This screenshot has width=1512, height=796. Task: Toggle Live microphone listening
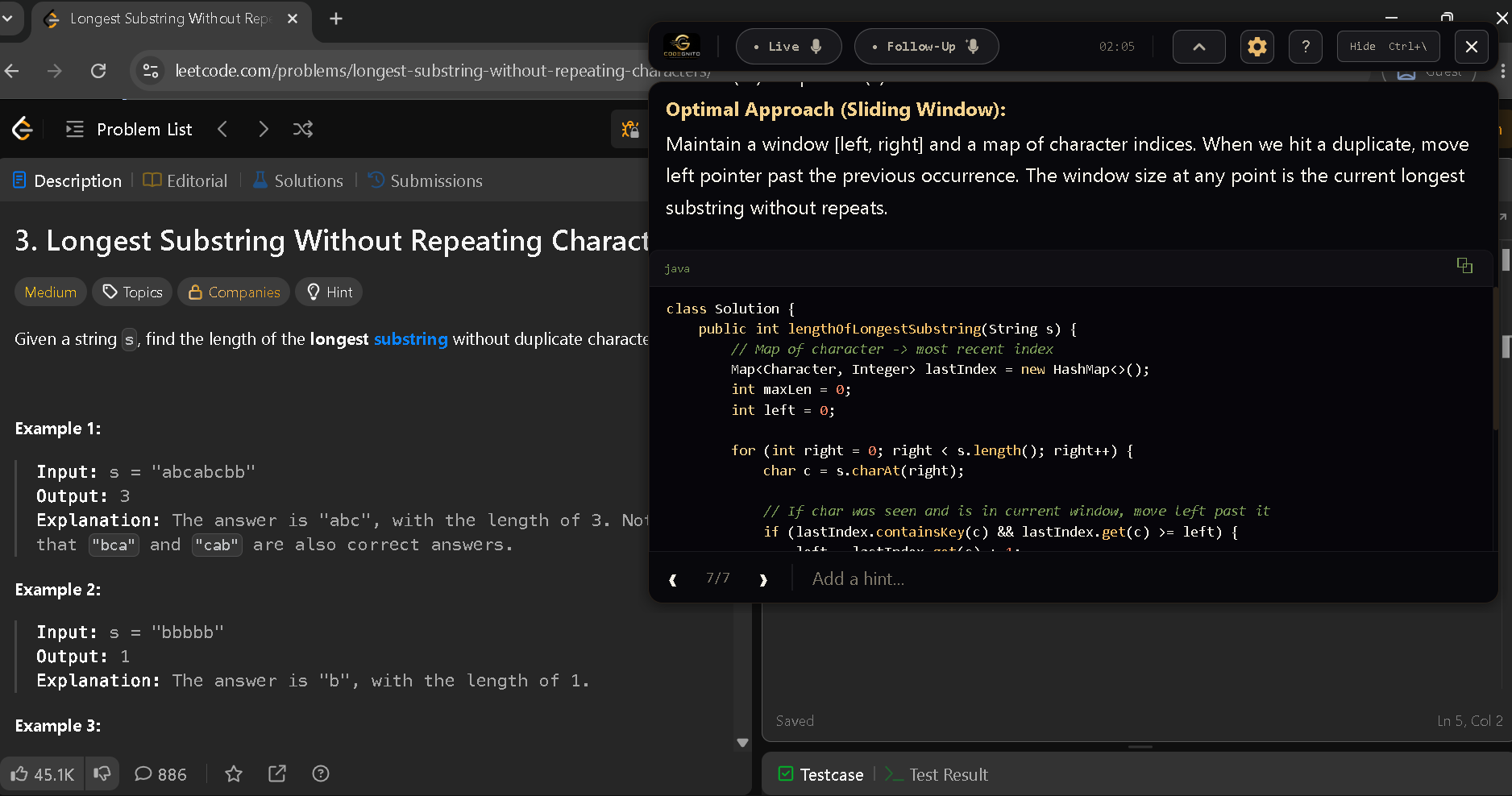(788, 47)
